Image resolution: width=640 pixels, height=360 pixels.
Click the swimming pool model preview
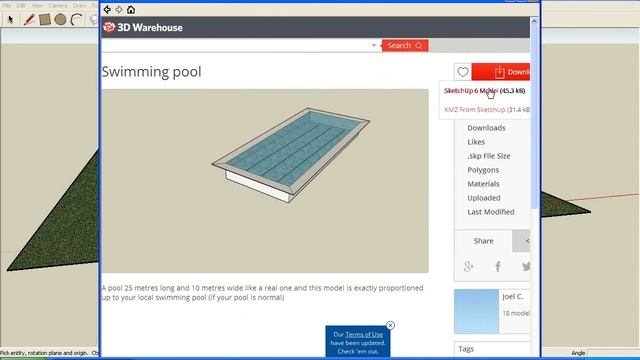(265, 181)
